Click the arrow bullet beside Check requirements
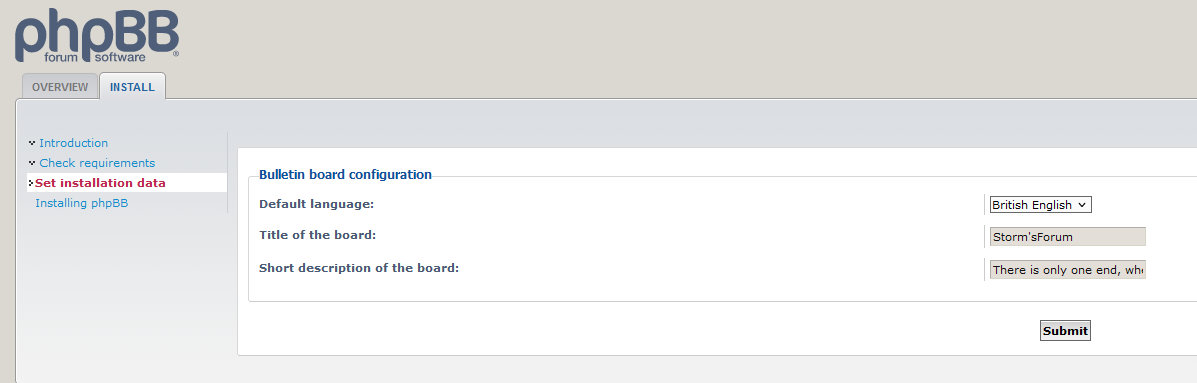 point(32,163)
